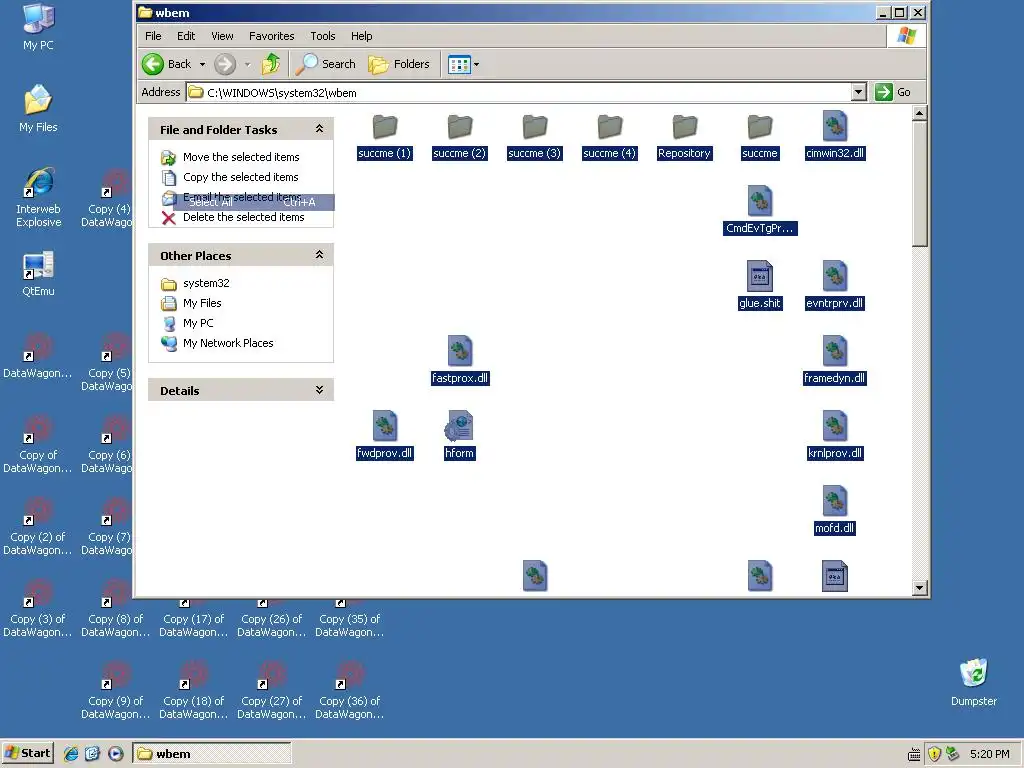This screenshot has height=768, width=1024.
Task: Open Back history dropdown arrow
Action: pyautogui.click(x=202, y=64)
